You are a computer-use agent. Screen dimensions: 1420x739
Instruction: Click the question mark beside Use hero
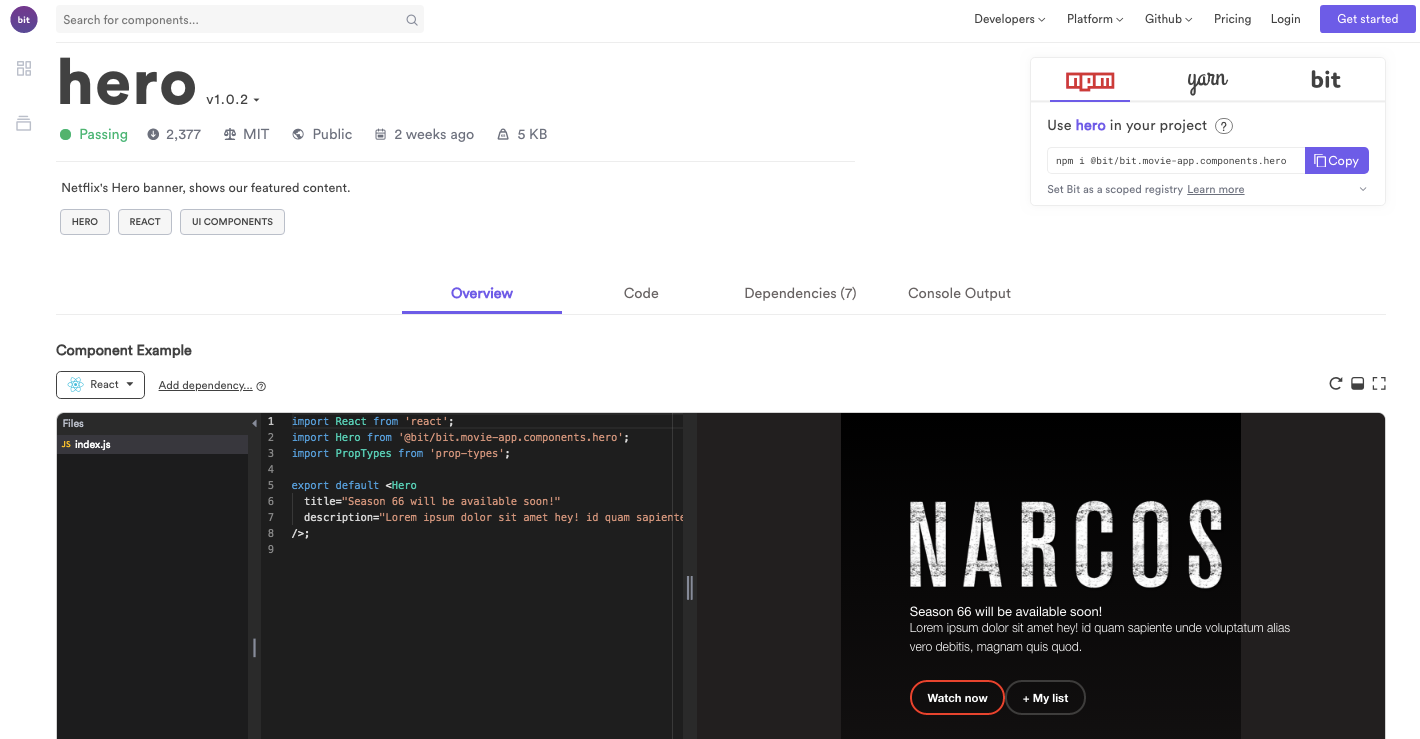pos(1223,125)
